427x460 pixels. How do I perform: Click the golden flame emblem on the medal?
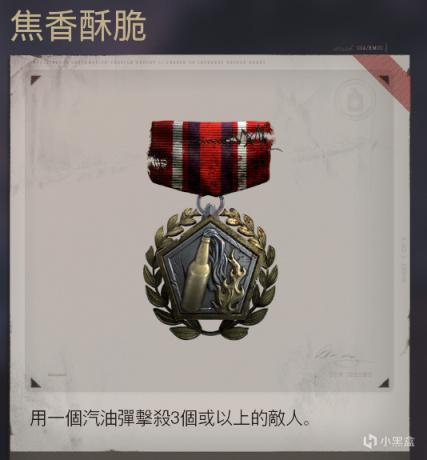229,283
